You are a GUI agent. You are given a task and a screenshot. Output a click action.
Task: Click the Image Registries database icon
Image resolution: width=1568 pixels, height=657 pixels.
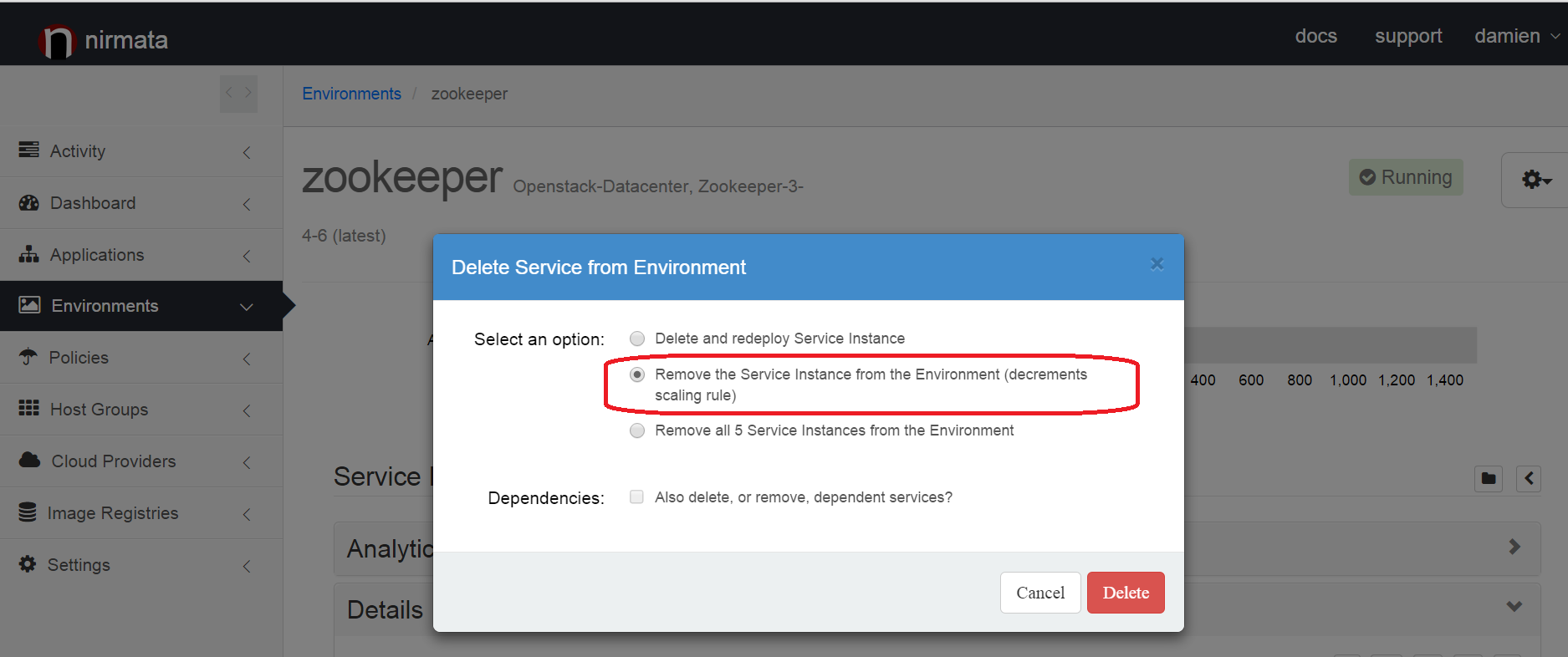pyautogui.click(x=28, y=512)
